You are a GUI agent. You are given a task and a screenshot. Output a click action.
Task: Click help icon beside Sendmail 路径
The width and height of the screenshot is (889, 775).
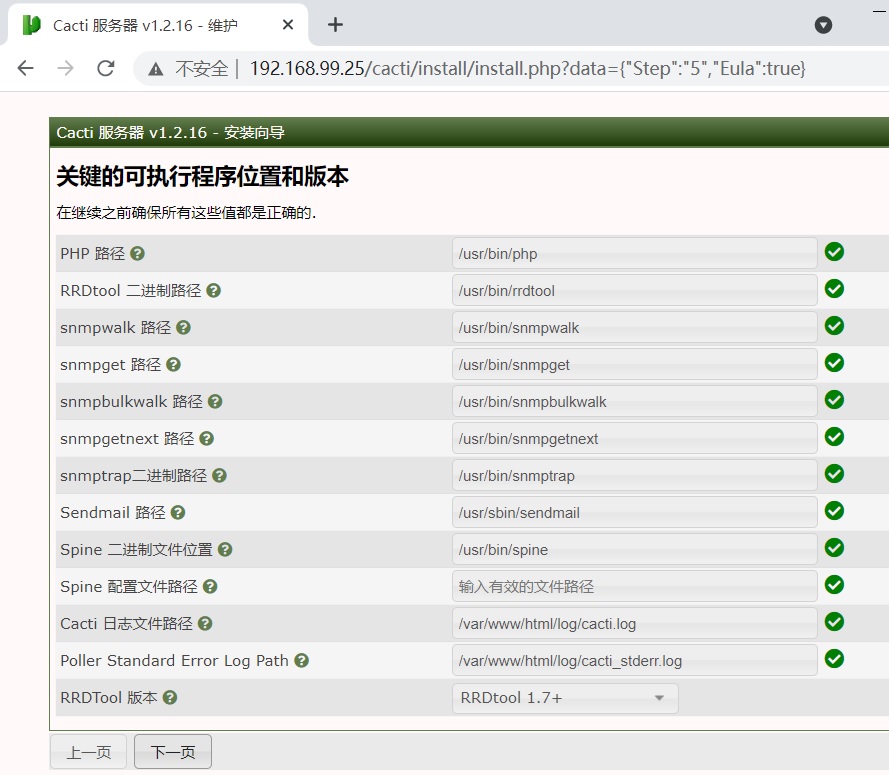click(x=178, y=513)
